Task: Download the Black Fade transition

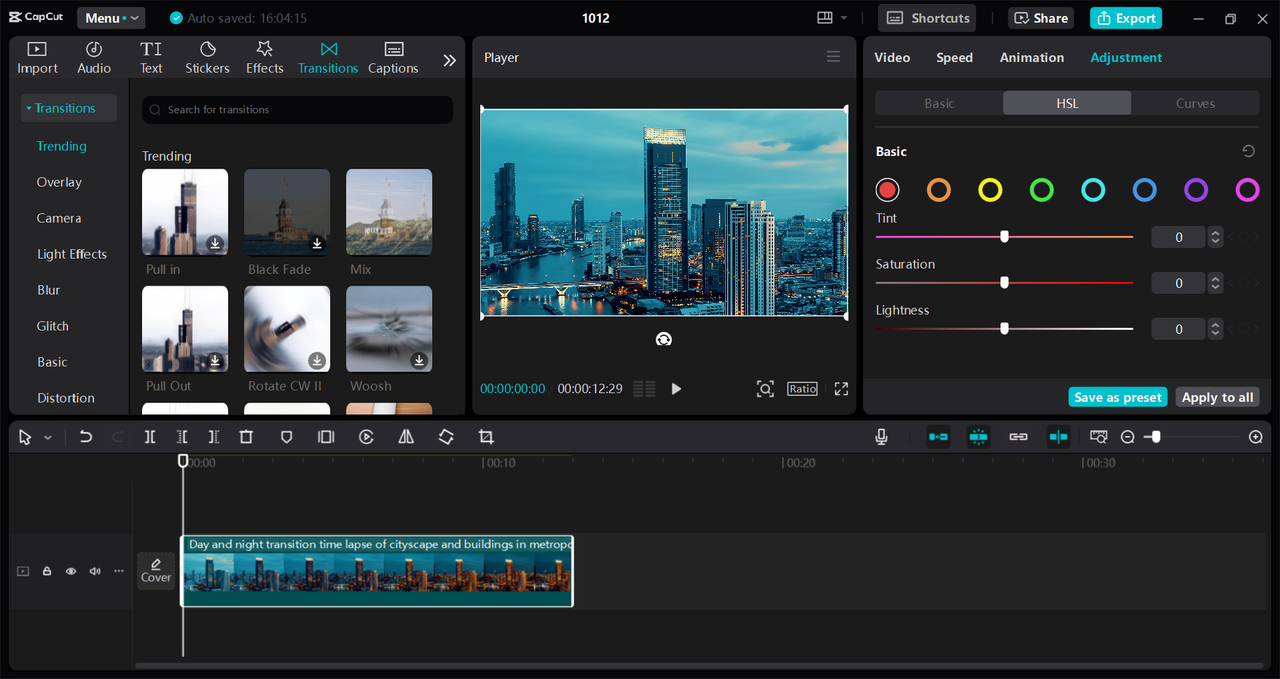Action: tap(317, 243)
